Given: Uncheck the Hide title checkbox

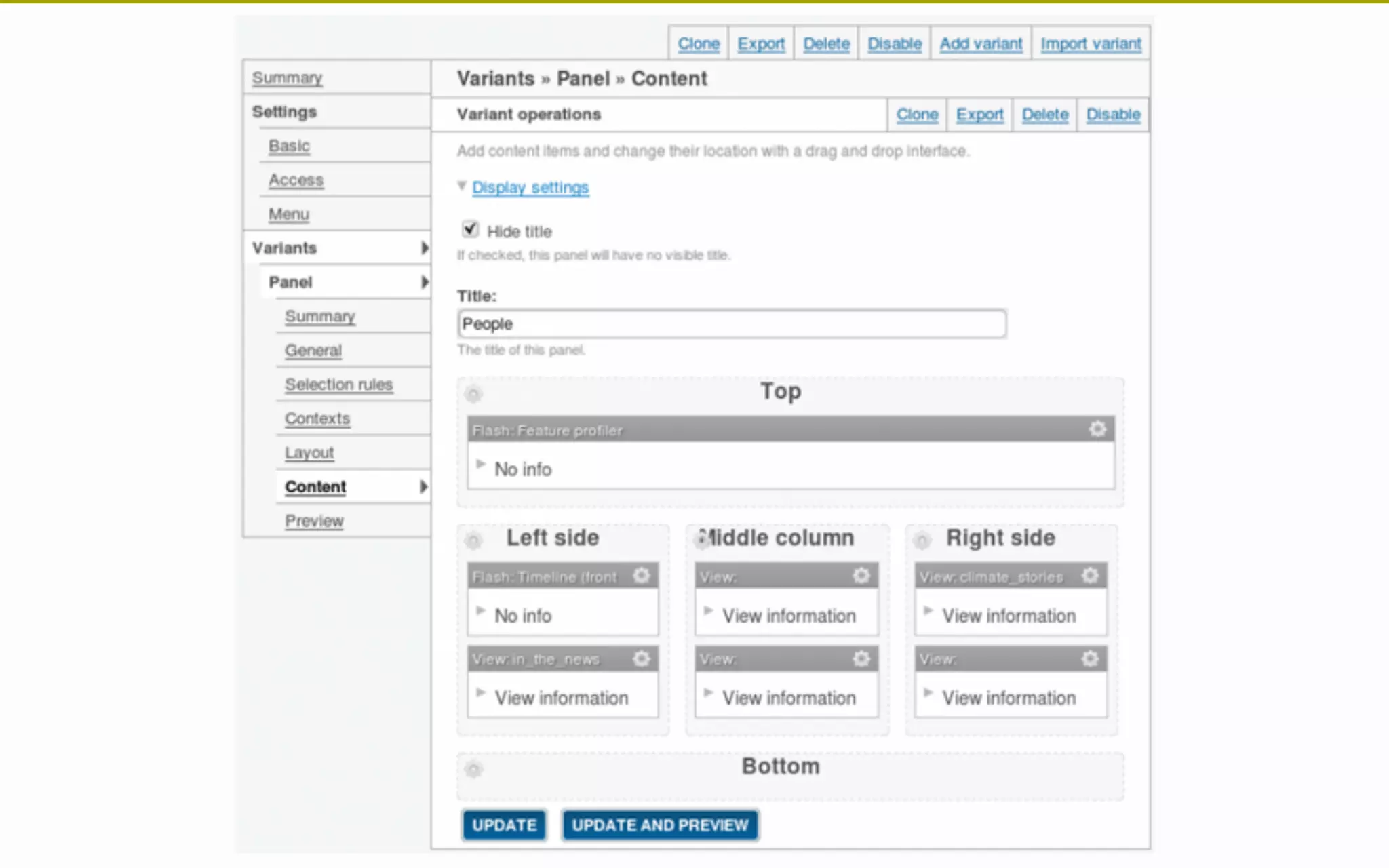Looking at the screenshot, I should 470,230.
